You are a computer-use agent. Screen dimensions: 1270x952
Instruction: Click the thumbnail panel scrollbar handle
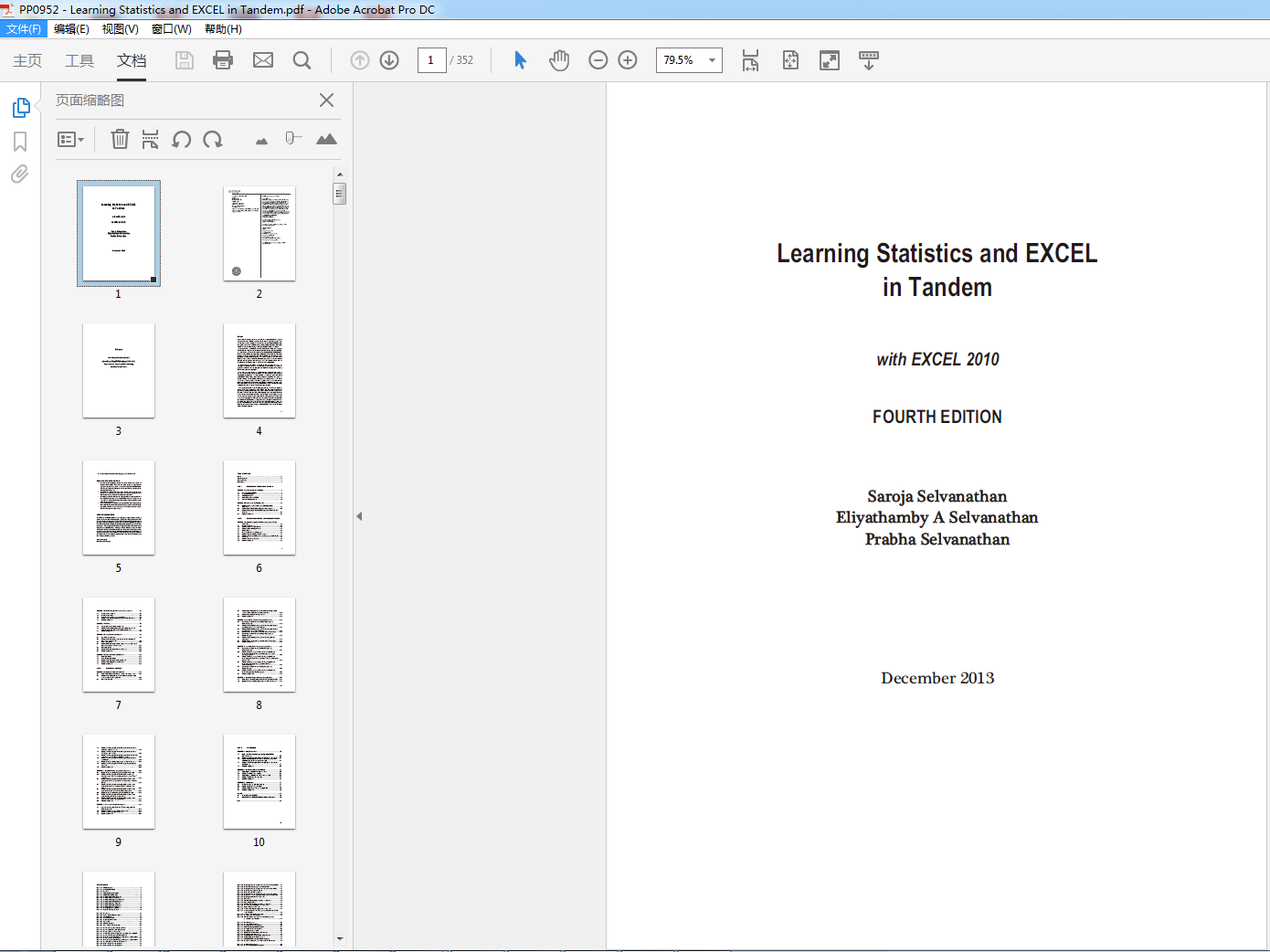[x=340, y=194]
